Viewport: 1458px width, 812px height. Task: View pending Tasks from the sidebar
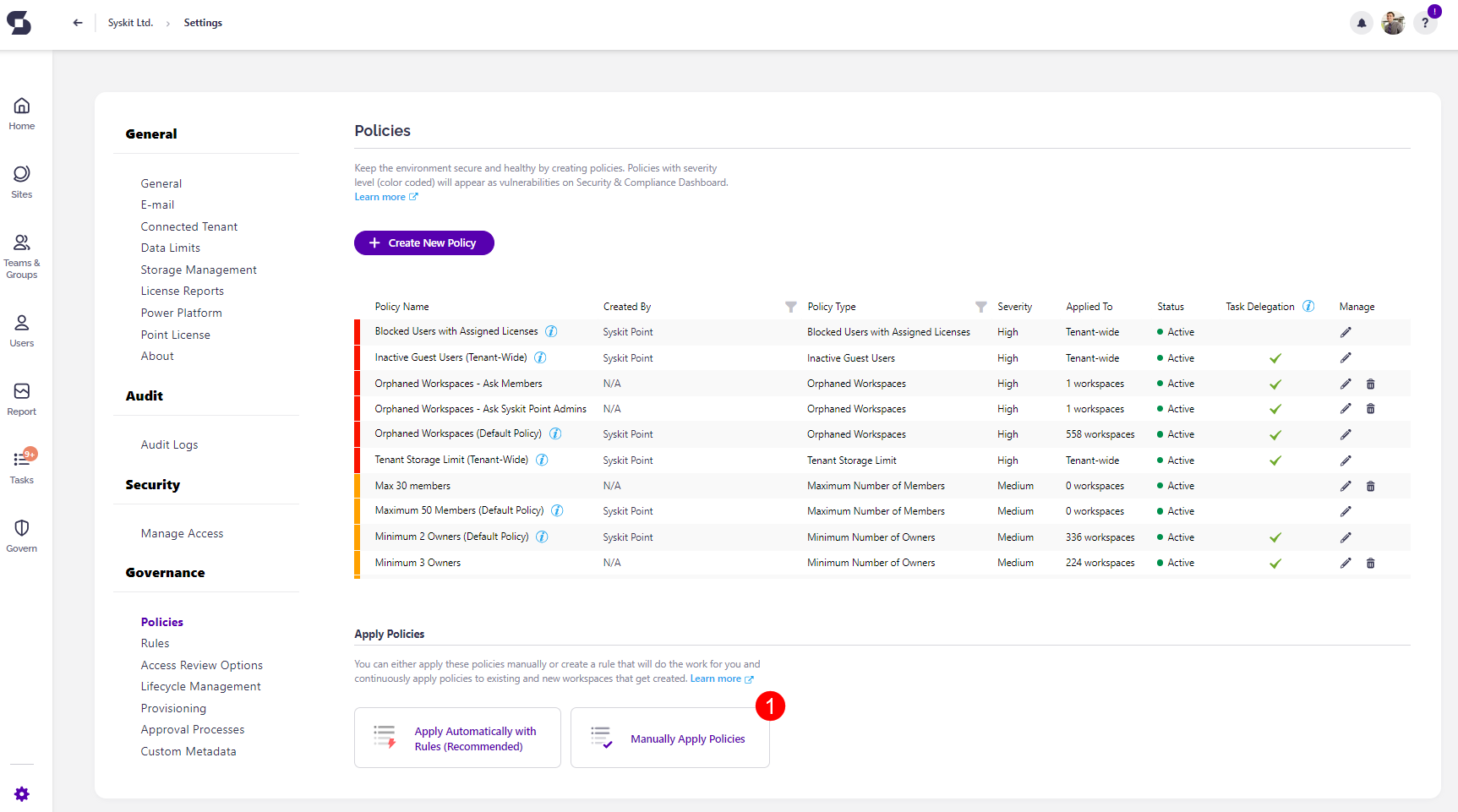[21, 466]
